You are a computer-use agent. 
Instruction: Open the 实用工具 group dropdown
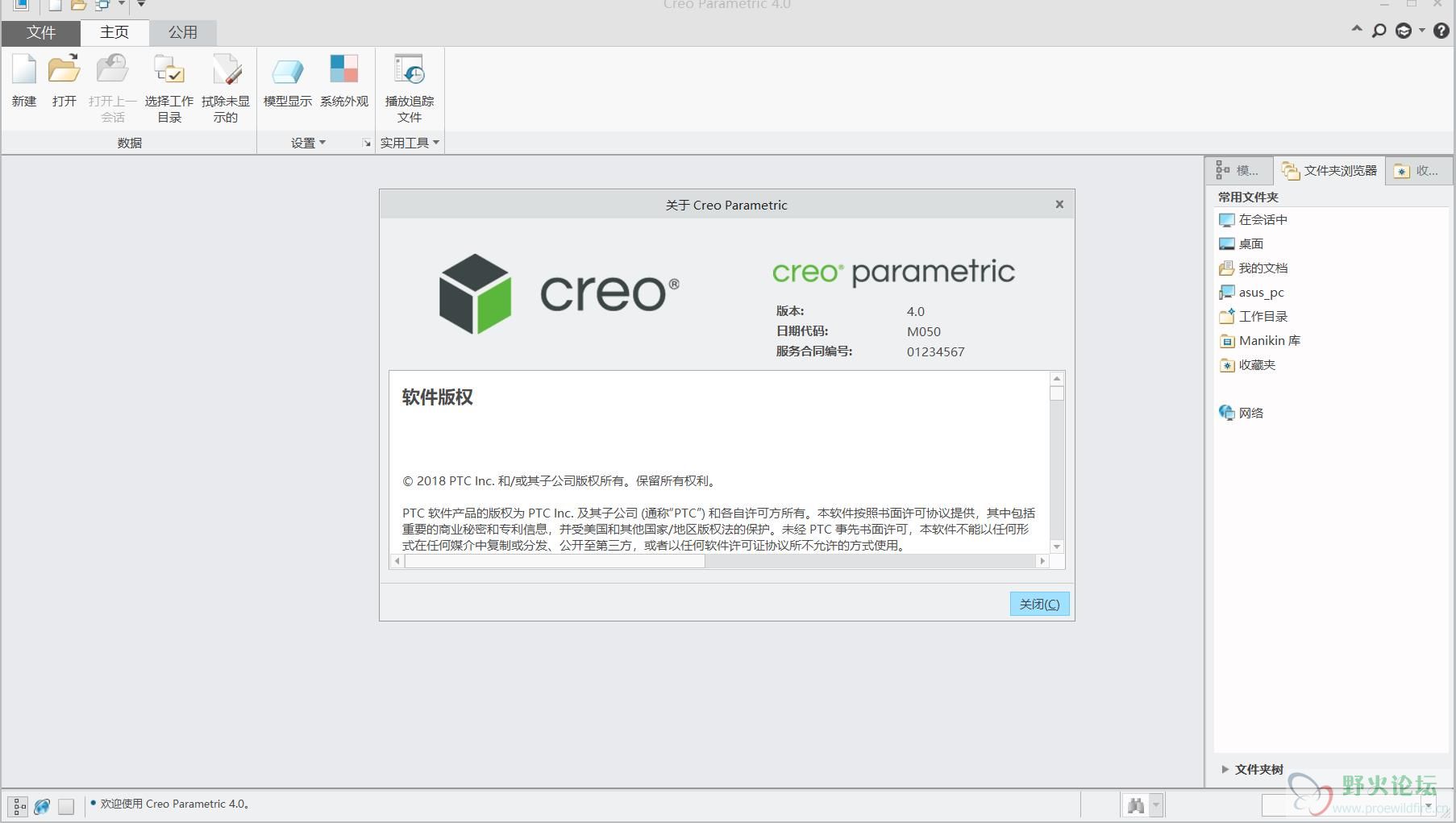(x=410, y=143)
